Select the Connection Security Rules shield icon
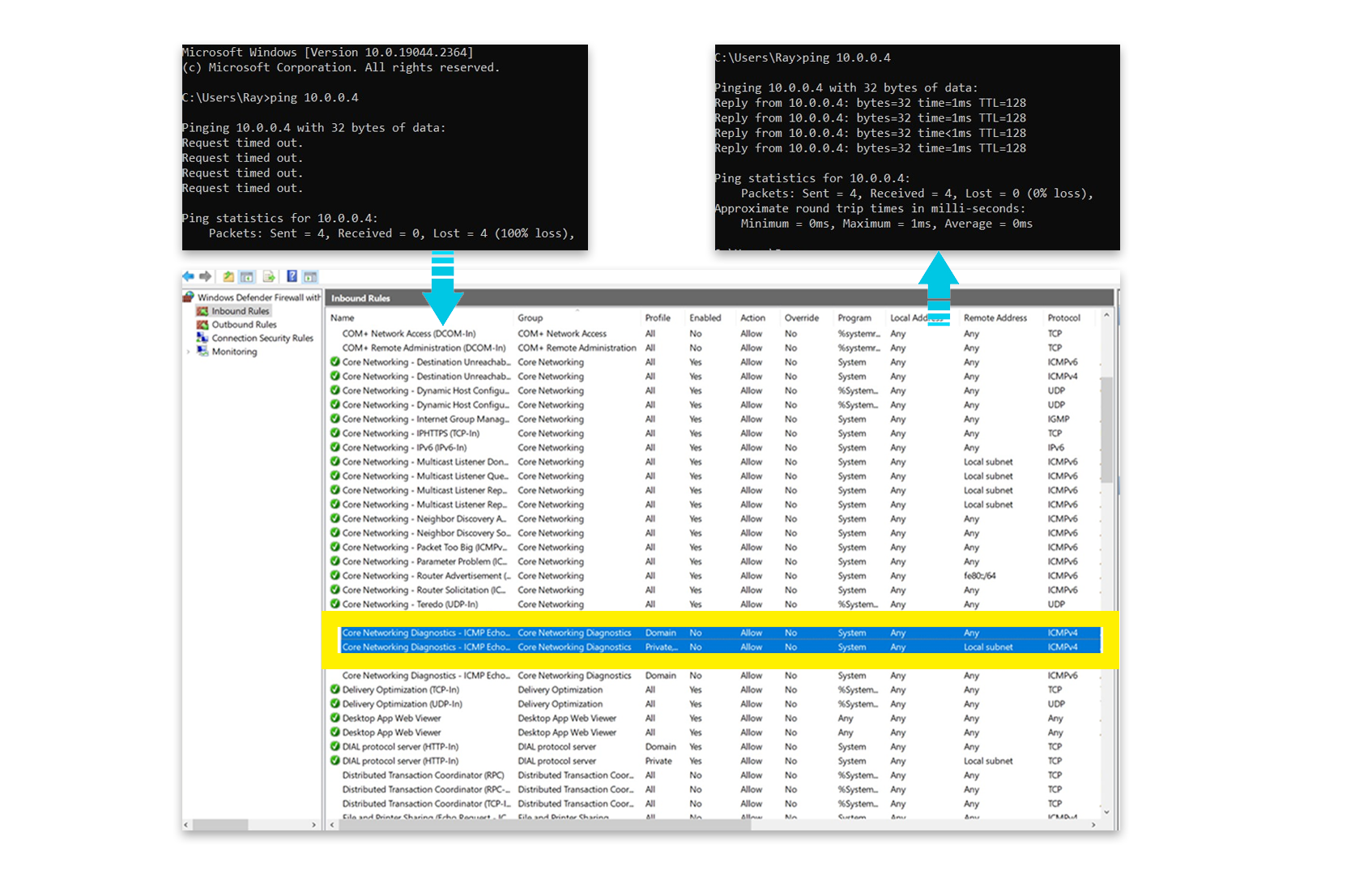 (x=202, y=338)
